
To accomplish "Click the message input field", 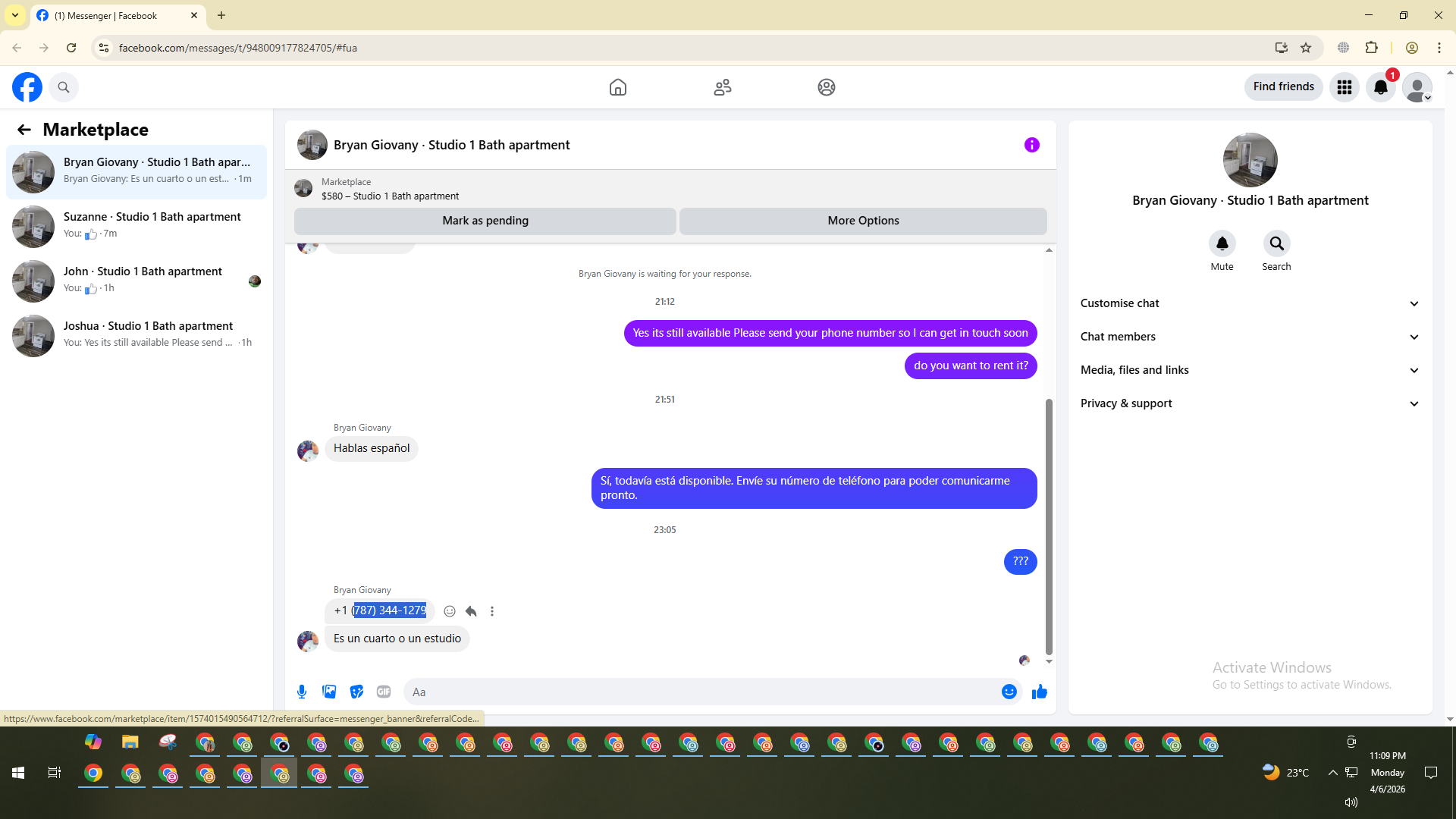I will click(702, 692).
